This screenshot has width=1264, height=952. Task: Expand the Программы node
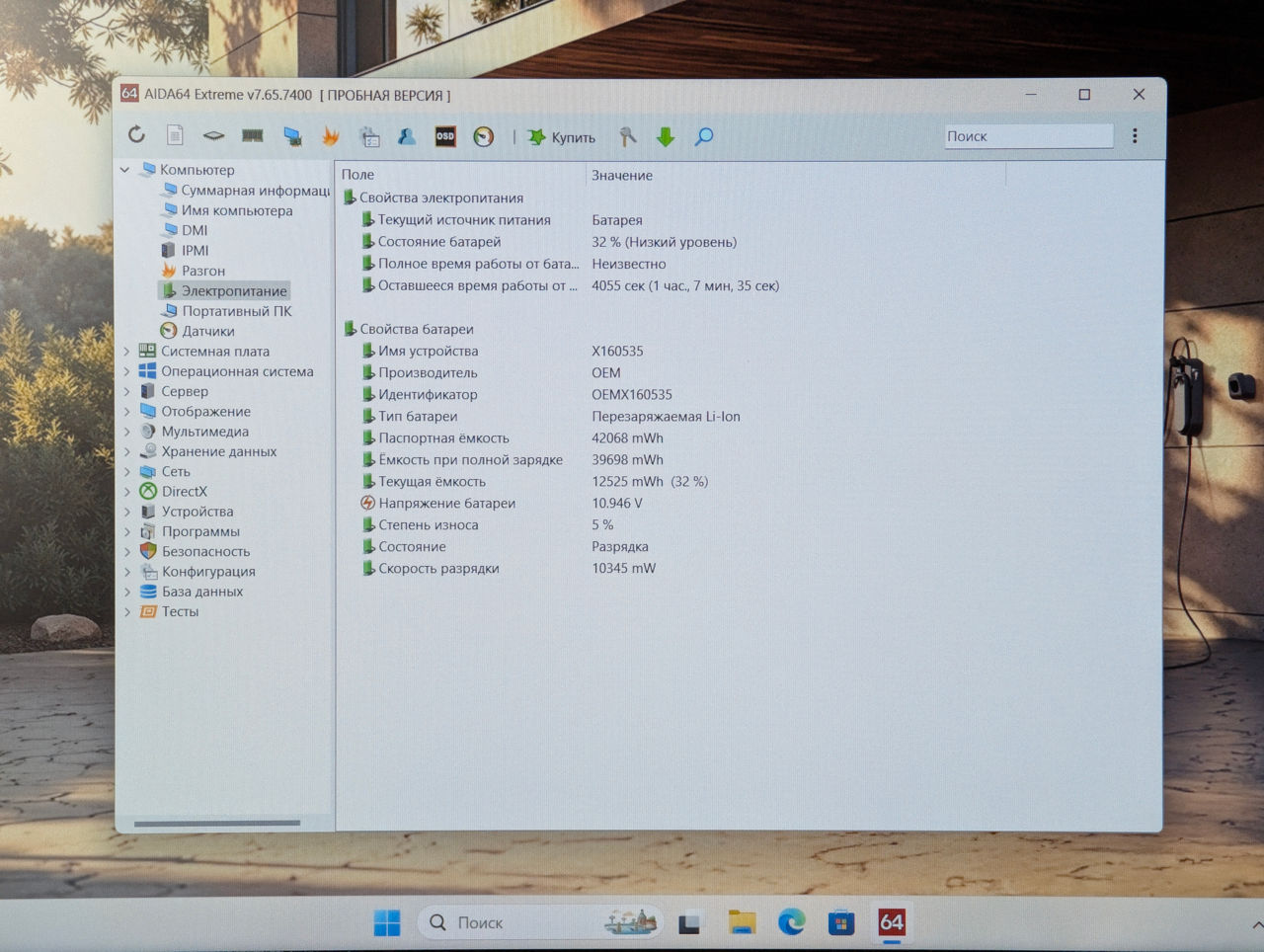pos(127,531)
